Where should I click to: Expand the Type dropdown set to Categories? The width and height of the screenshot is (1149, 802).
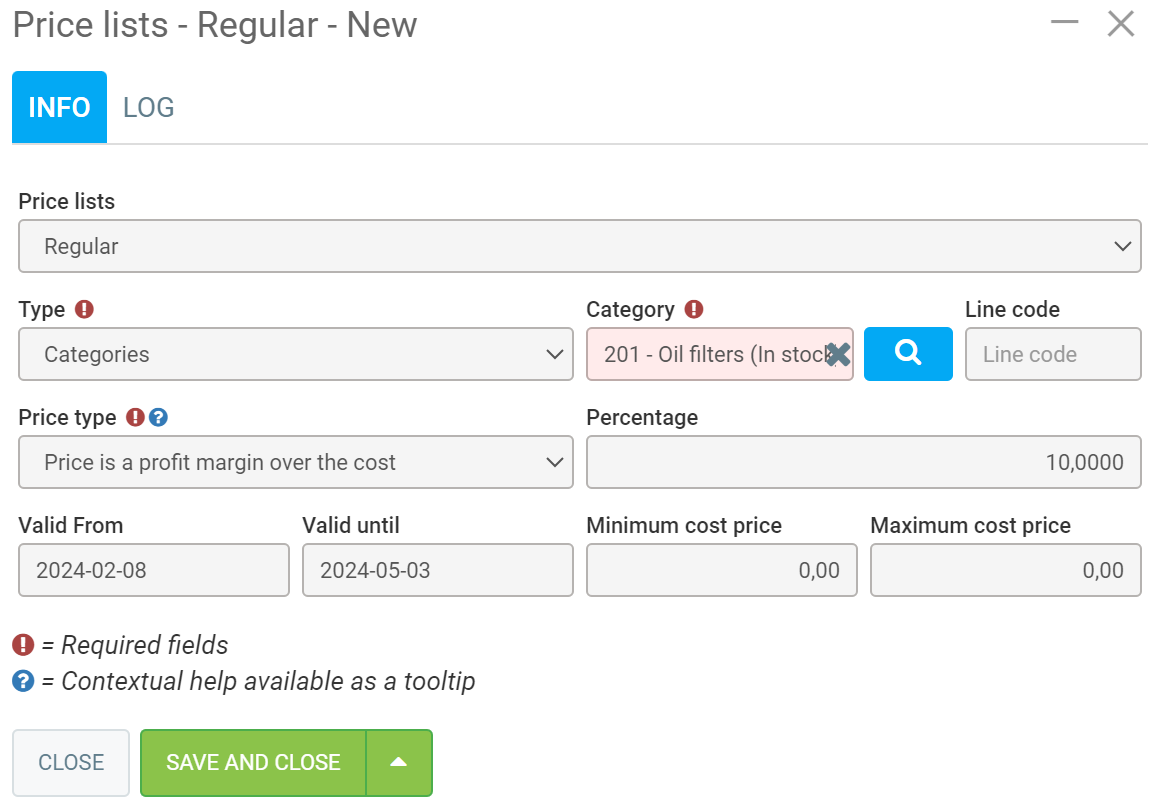click(295, 354)
